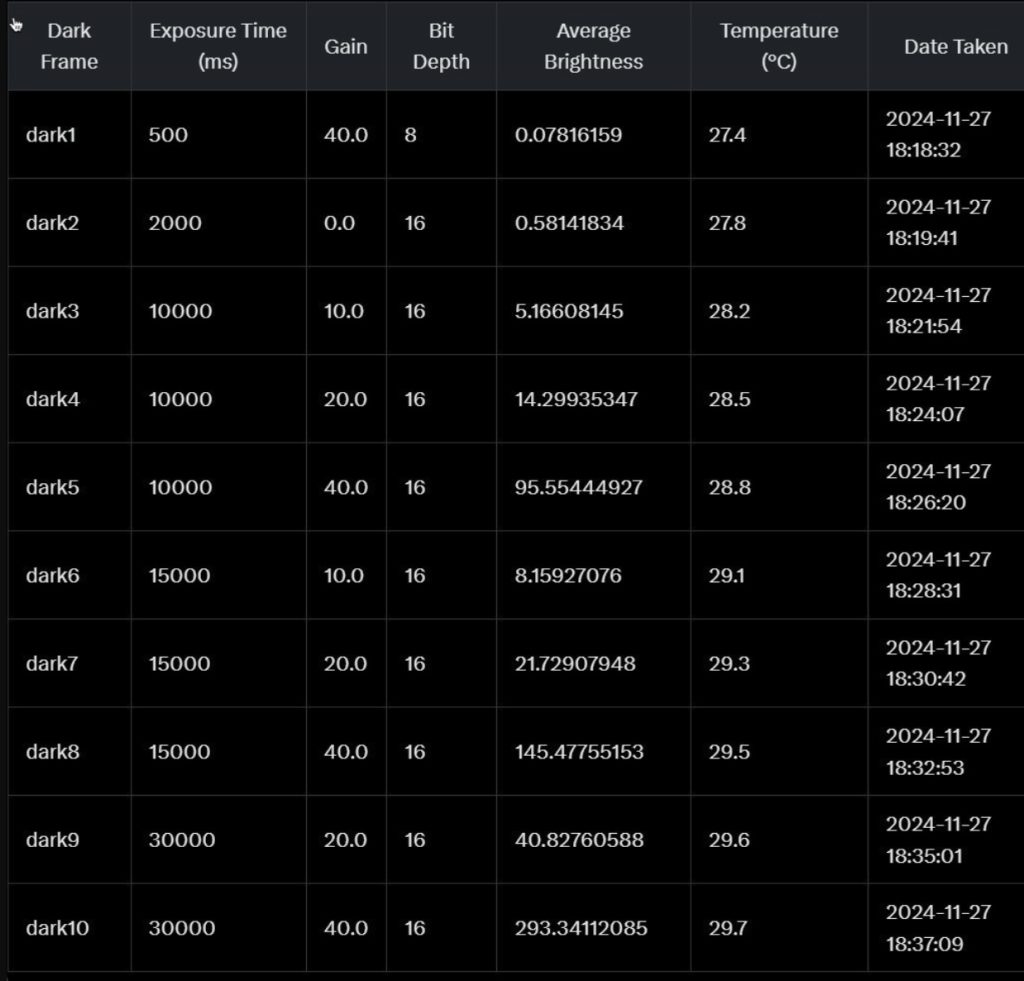Click brightness value 293.34112085
The image size is (1024, 981).
(x=581, y=927)
